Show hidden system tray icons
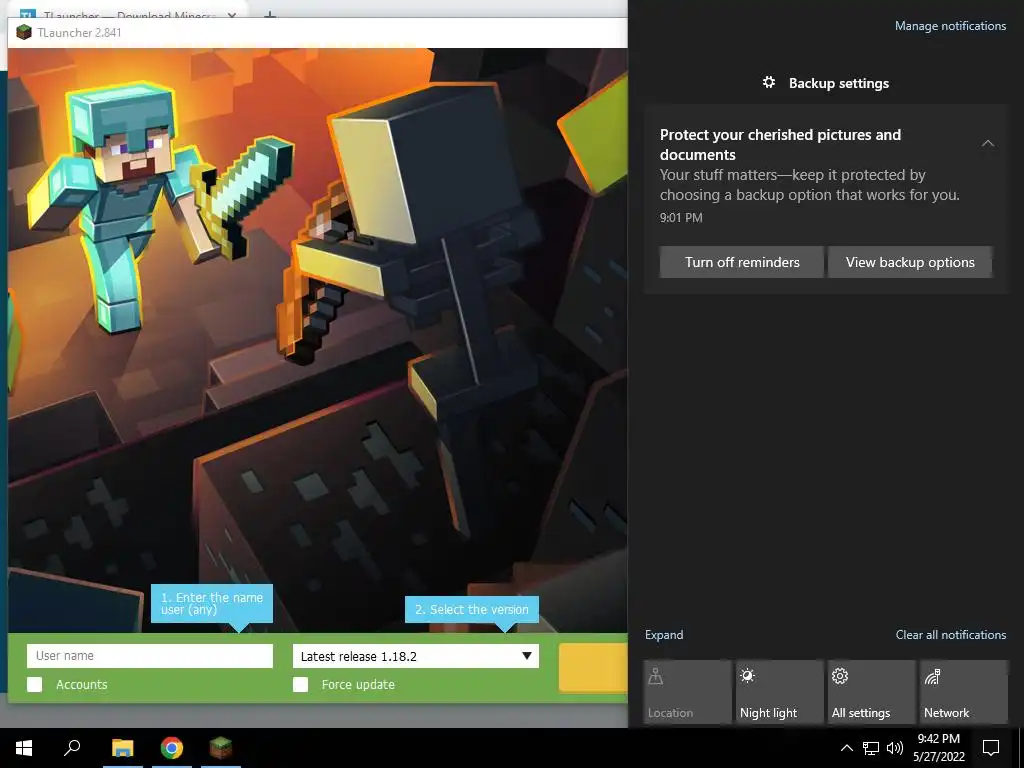 tap(846, 748)
